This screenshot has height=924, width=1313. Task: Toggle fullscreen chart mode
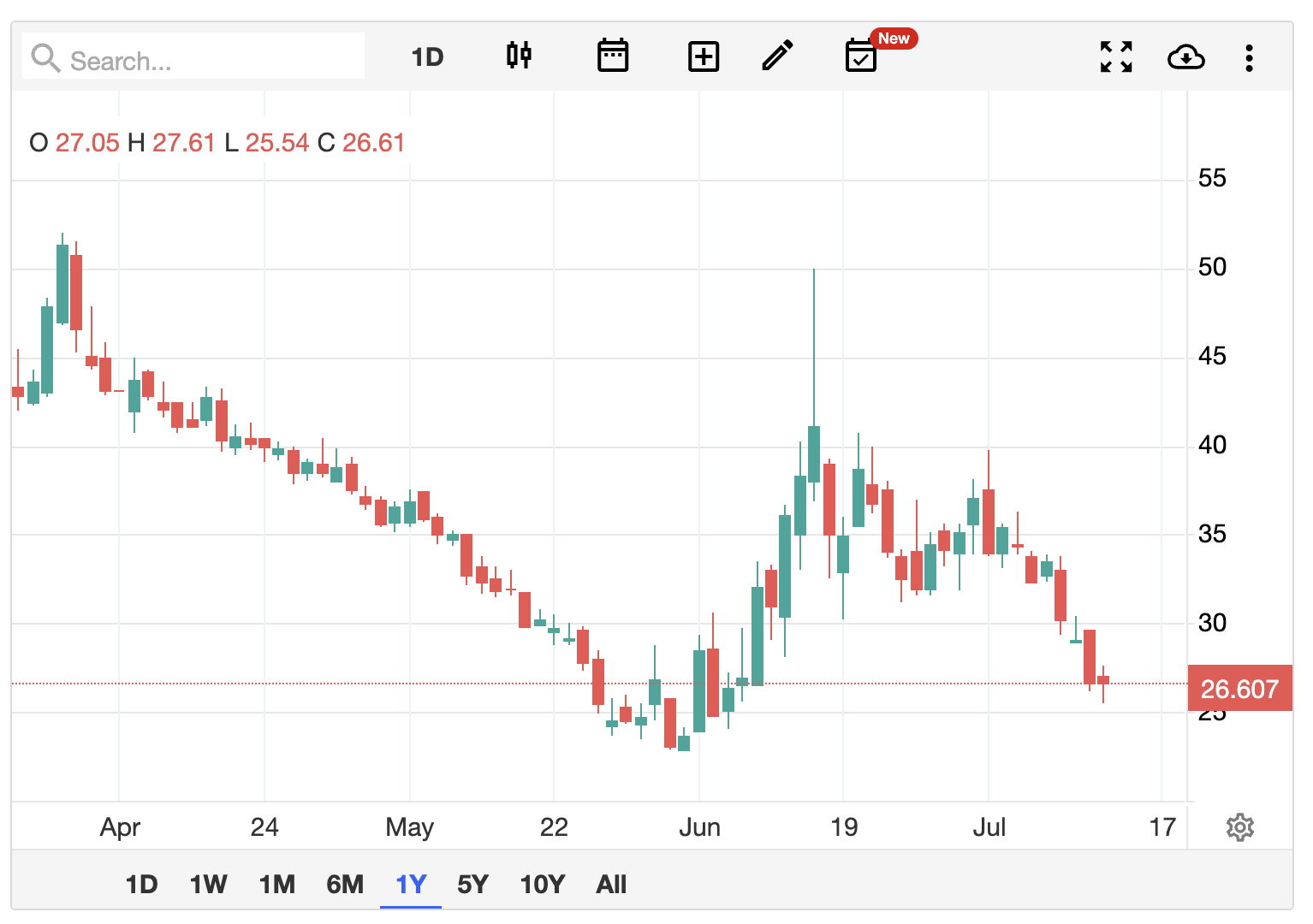click(1116, 57)
